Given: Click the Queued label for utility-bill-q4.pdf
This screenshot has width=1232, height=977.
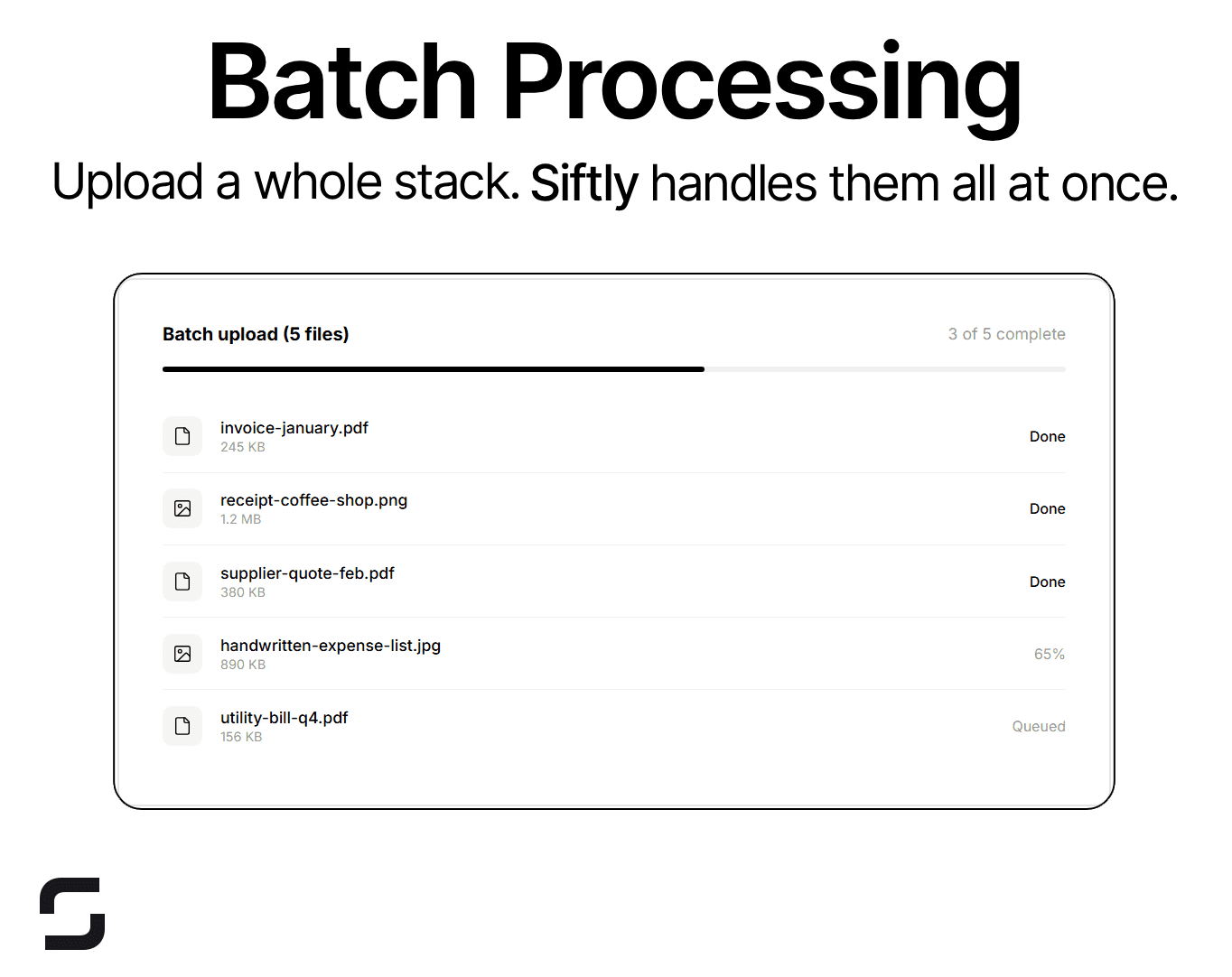Looking at the screenshot, I should click(1038, 726).
